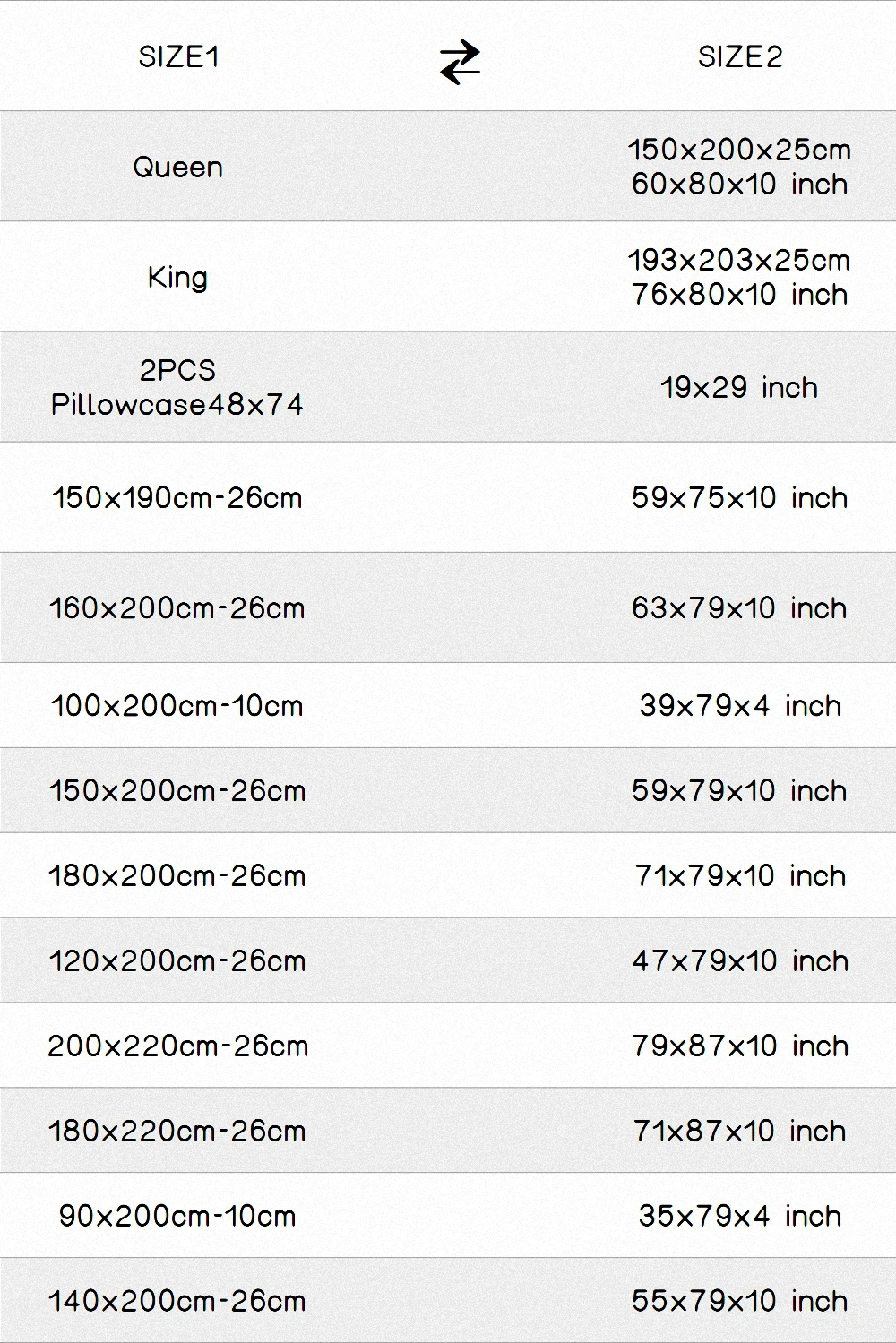Select the 100x200cm-10cm size row
Viewport: 896px width, 1343px height.
coord(448,705)
